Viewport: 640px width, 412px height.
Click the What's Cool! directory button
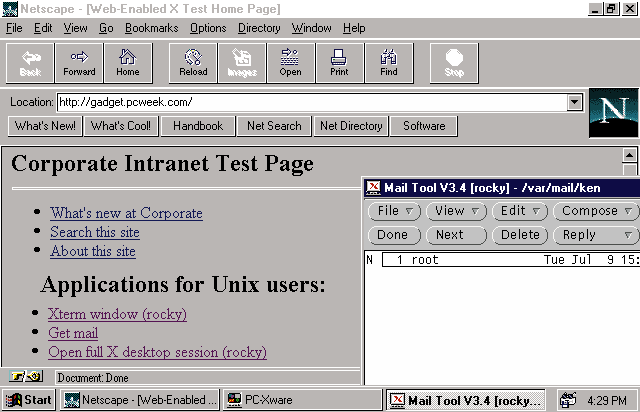(x=121, y=126)
